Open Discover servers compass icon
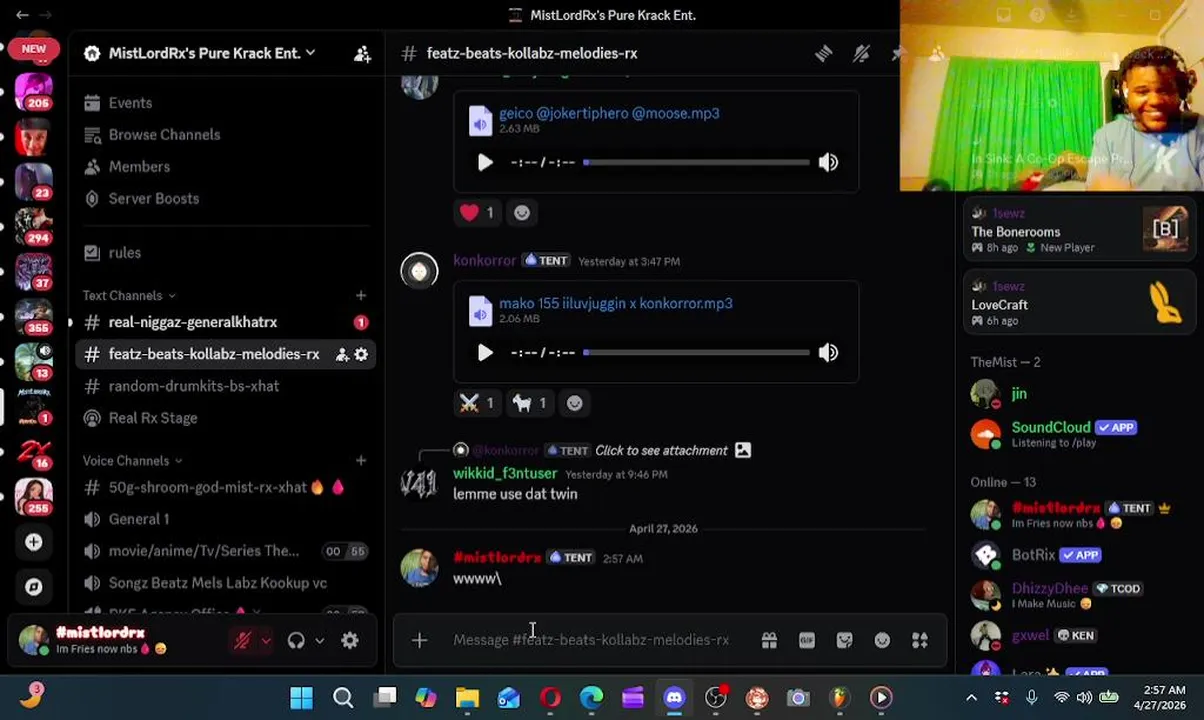The width and height of the screenshot is (1204, 720). (34, 587)
